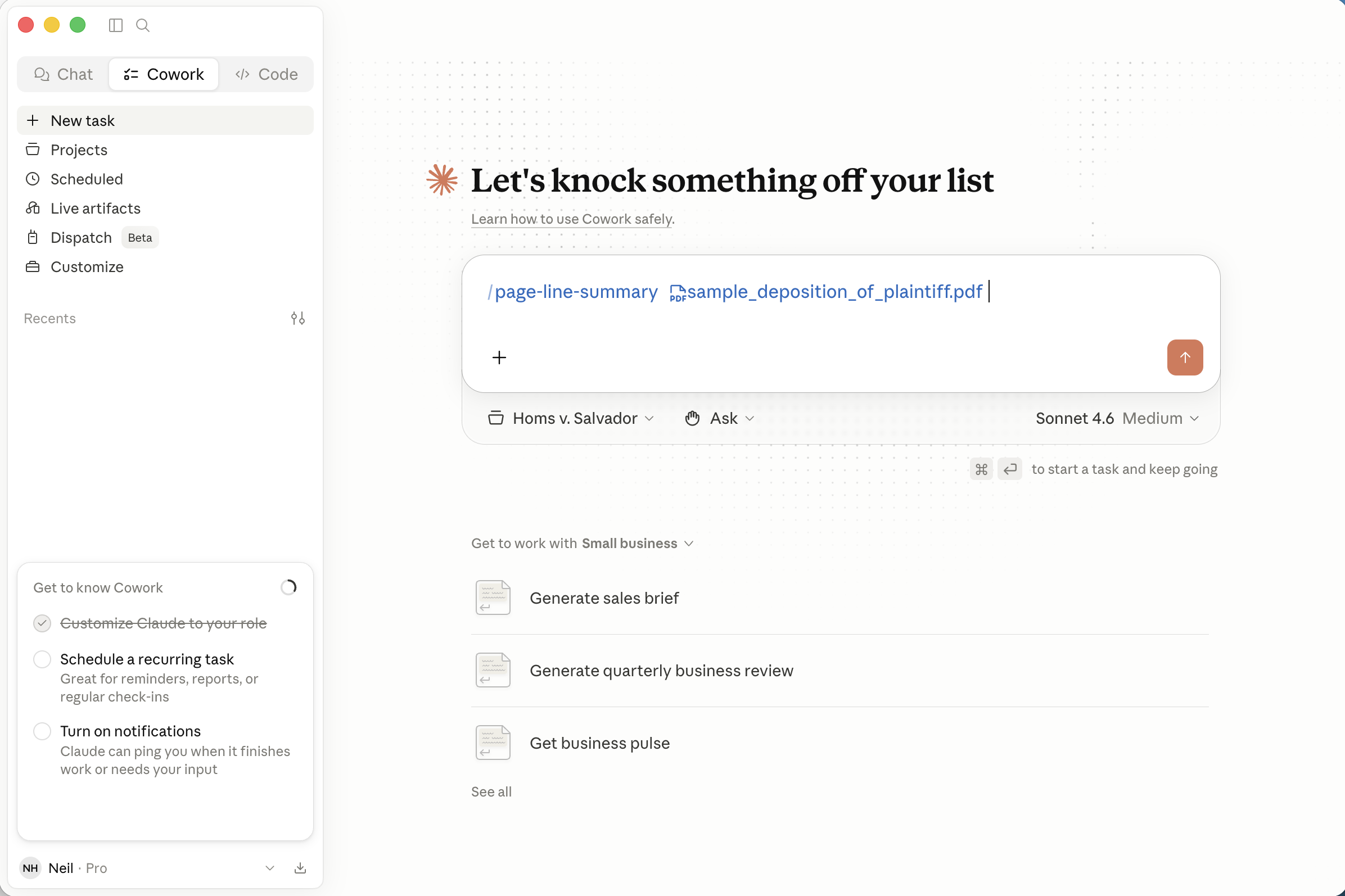This screenshot has width=1345, height=896.
Task: Open Live artifacts in the sidebar
Action: point(165,208)
